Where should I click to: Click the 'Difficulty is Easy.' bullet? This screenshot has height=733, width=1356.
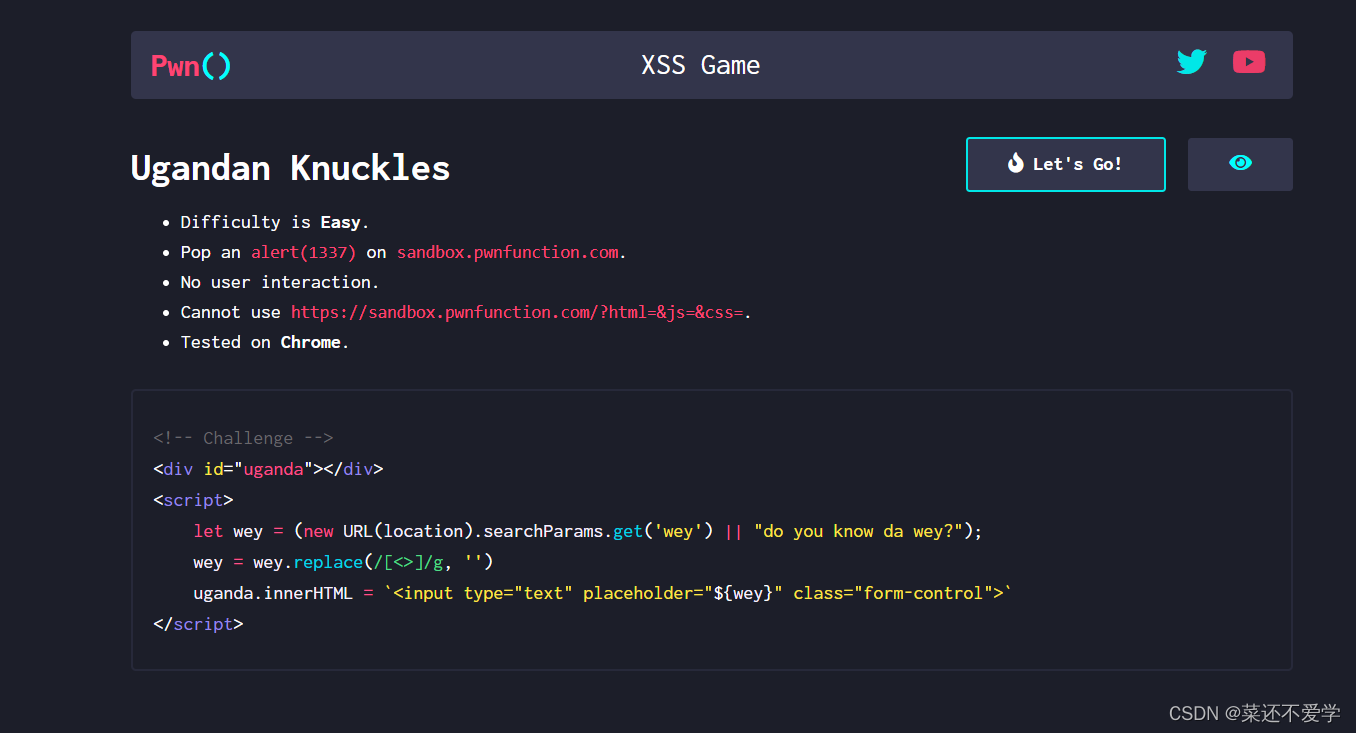click(275, 222)
